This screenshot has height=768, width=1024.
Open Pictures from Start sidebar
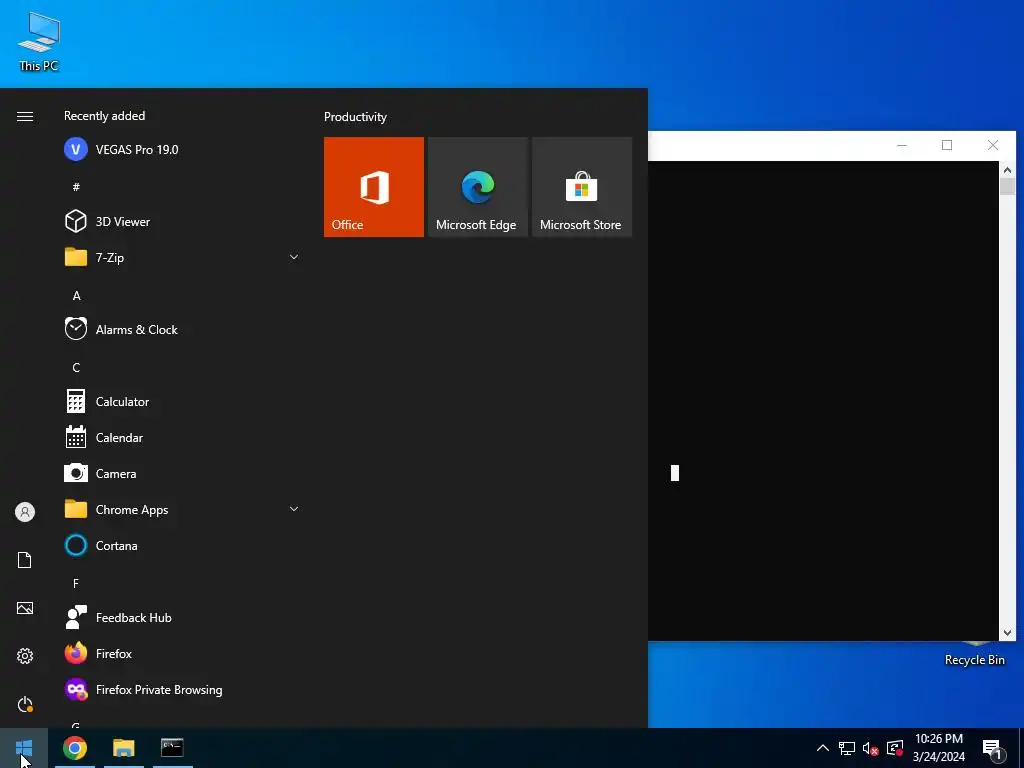pyautogui.click(x=25, y=608)
